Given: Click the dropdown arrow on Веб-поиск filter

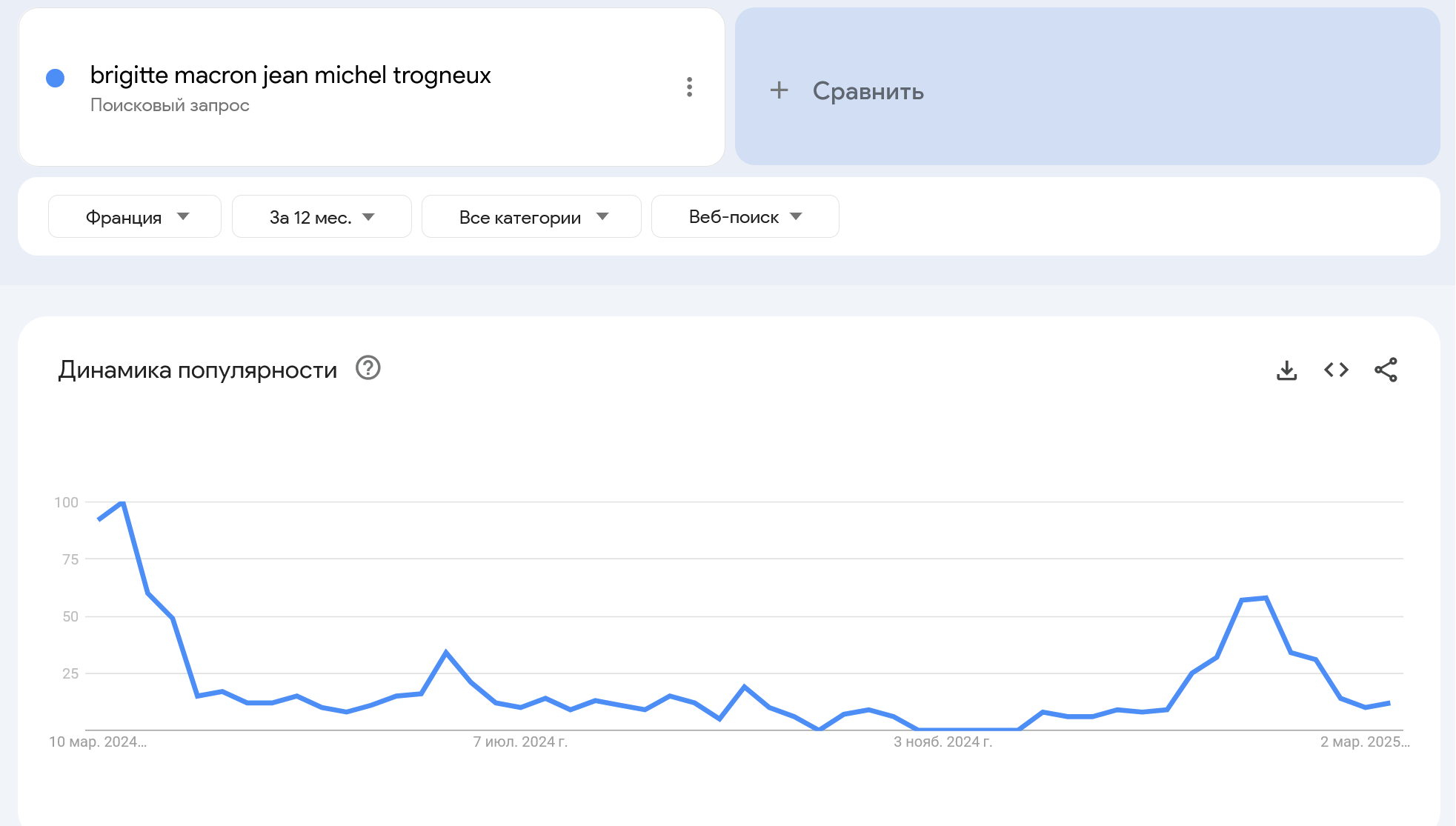Looking at the screenshot, I should (x=795, y=216).
